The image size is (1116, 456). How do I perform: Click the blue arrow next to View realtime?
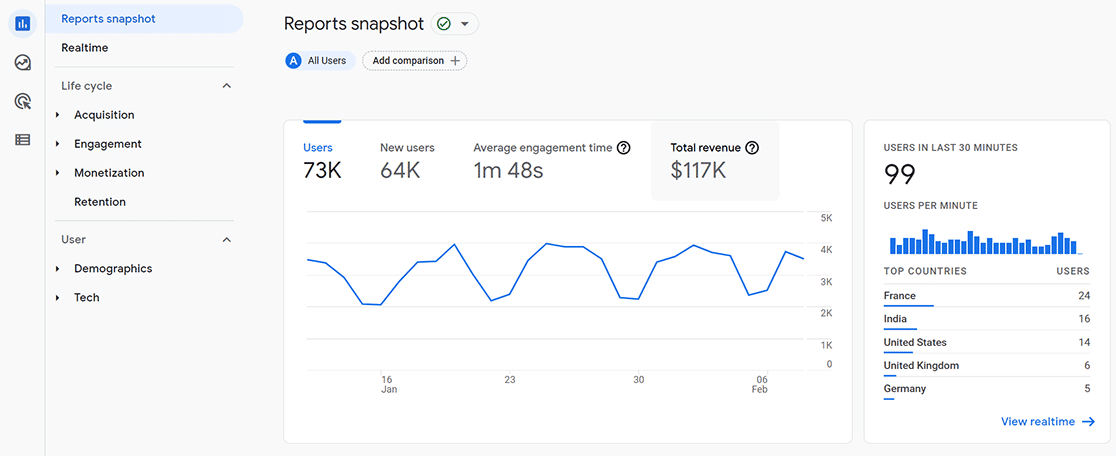pos(1088,422)
